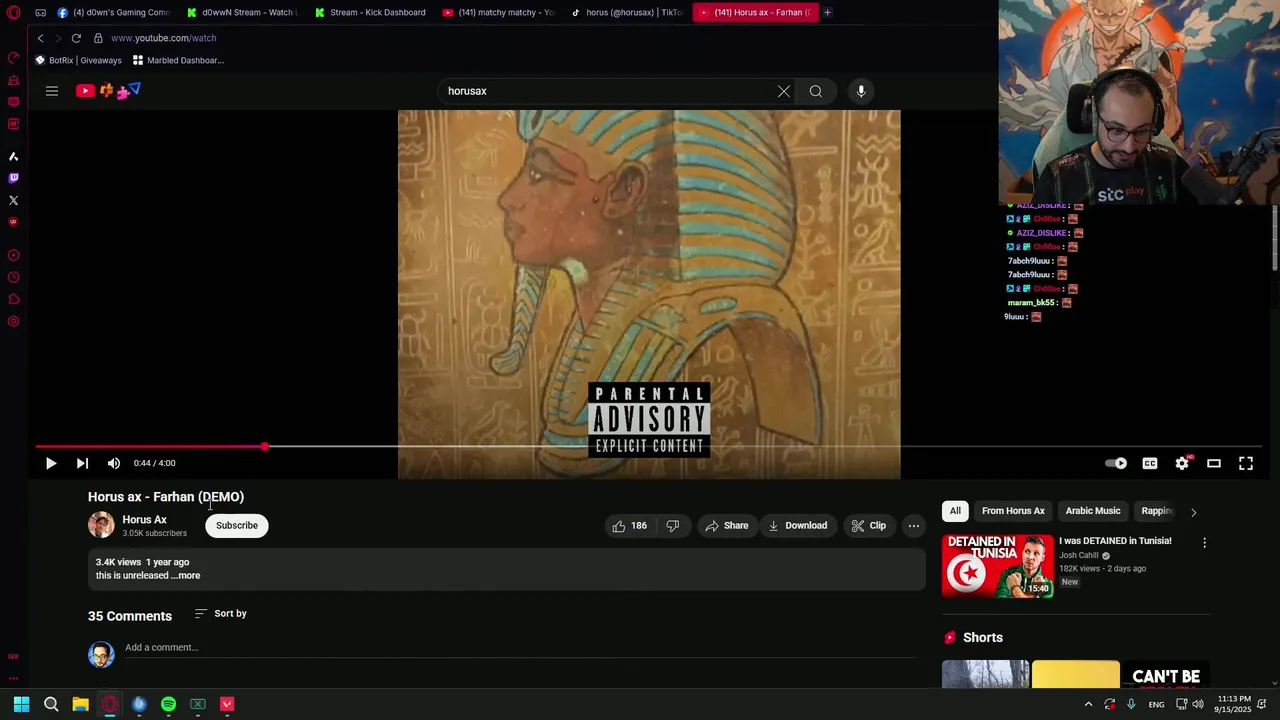Toggle the autoplay switch

[x=1116, y=463]
